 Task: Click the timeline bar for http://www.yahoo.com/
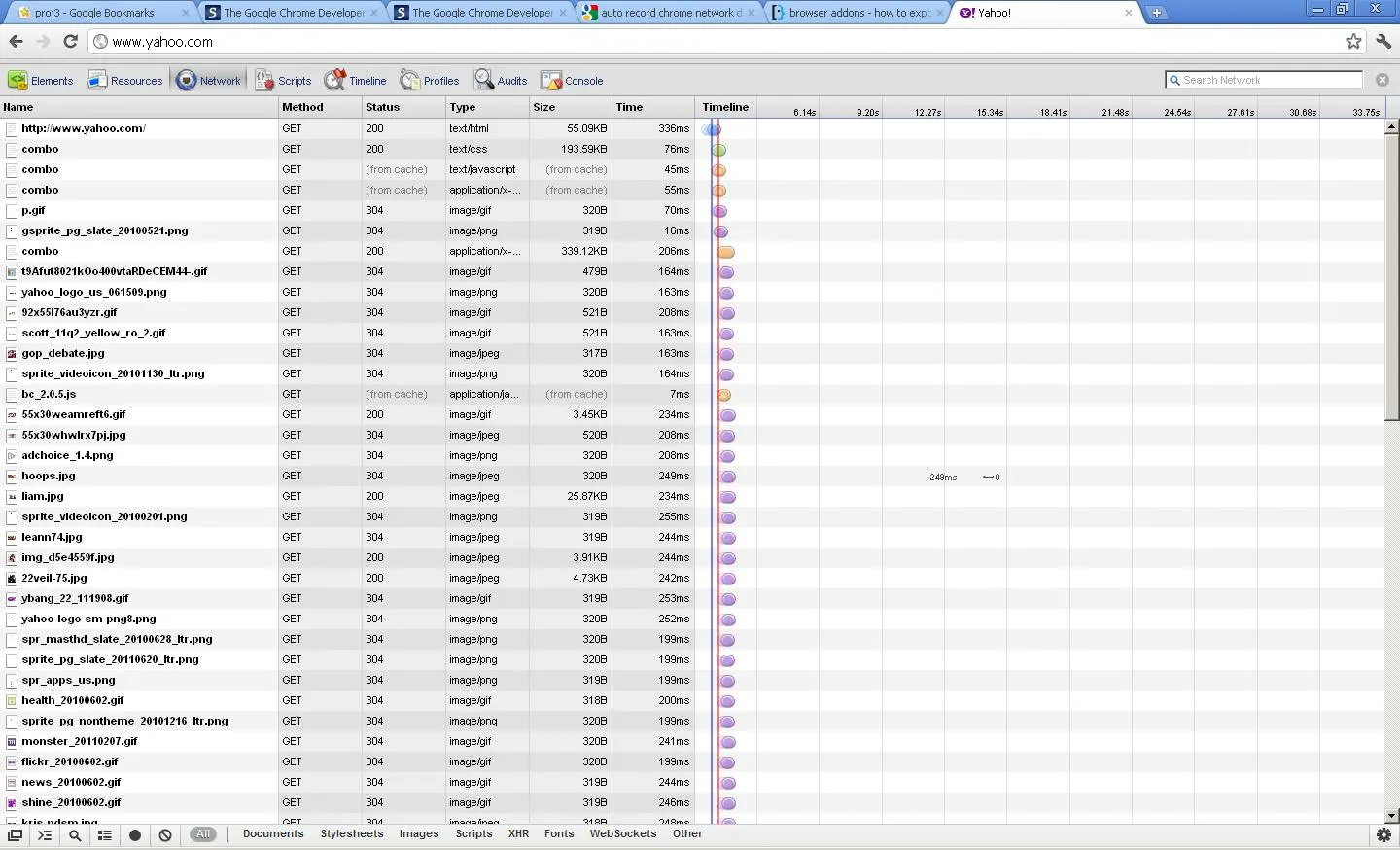point(712,129)
